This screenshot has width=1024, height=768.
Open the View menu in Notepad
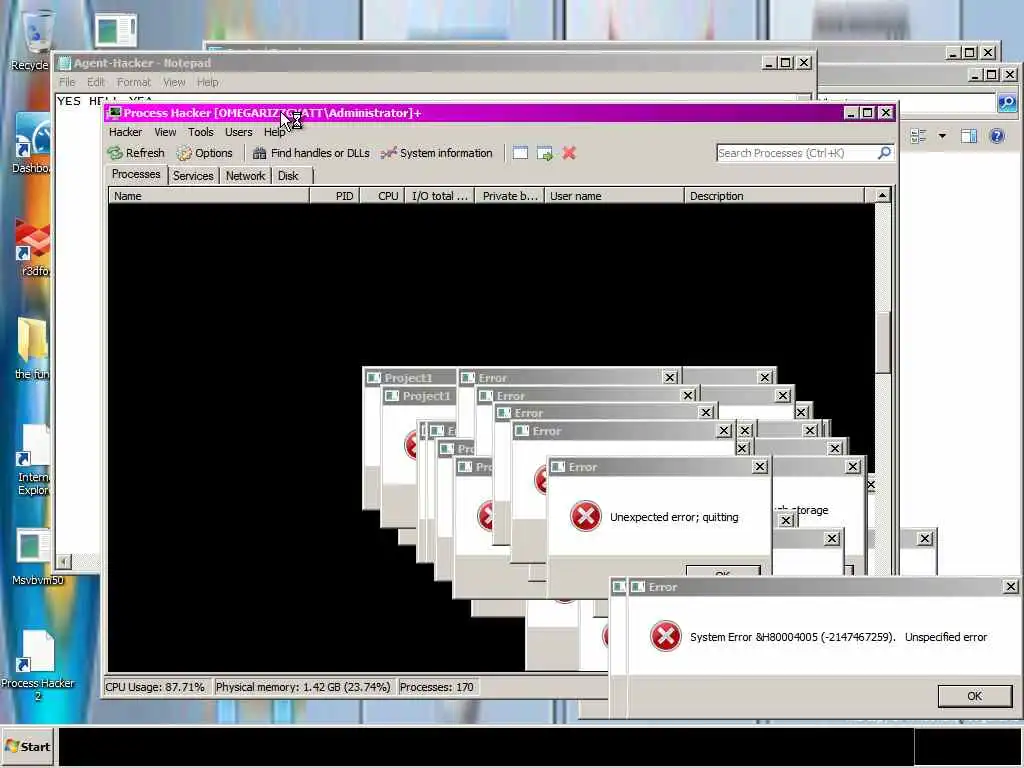point(174,82)
